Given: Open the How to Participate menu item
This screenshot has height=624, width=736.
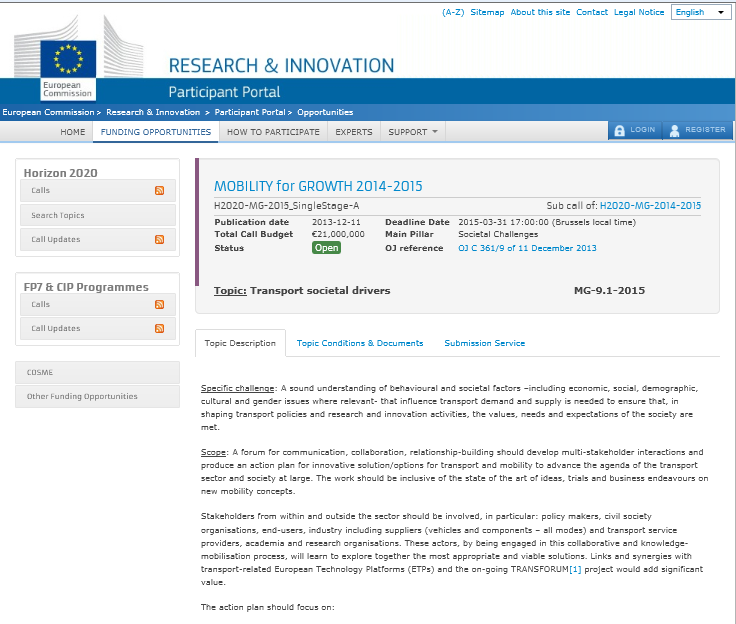Looking at the screenshot, I should (273, 132).
